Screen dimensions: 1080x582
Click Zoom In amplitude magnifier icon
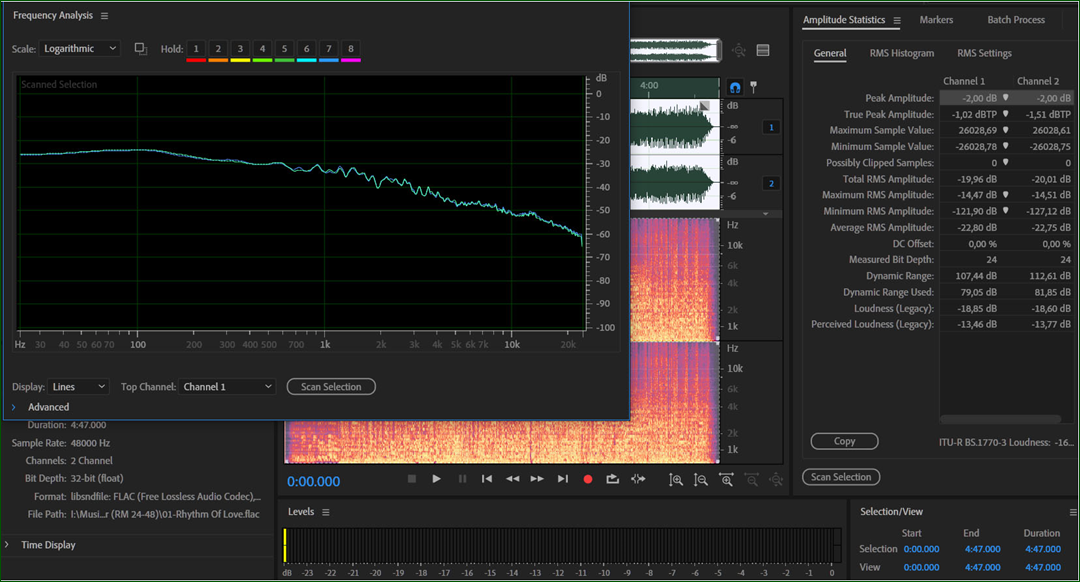[676, 480]
